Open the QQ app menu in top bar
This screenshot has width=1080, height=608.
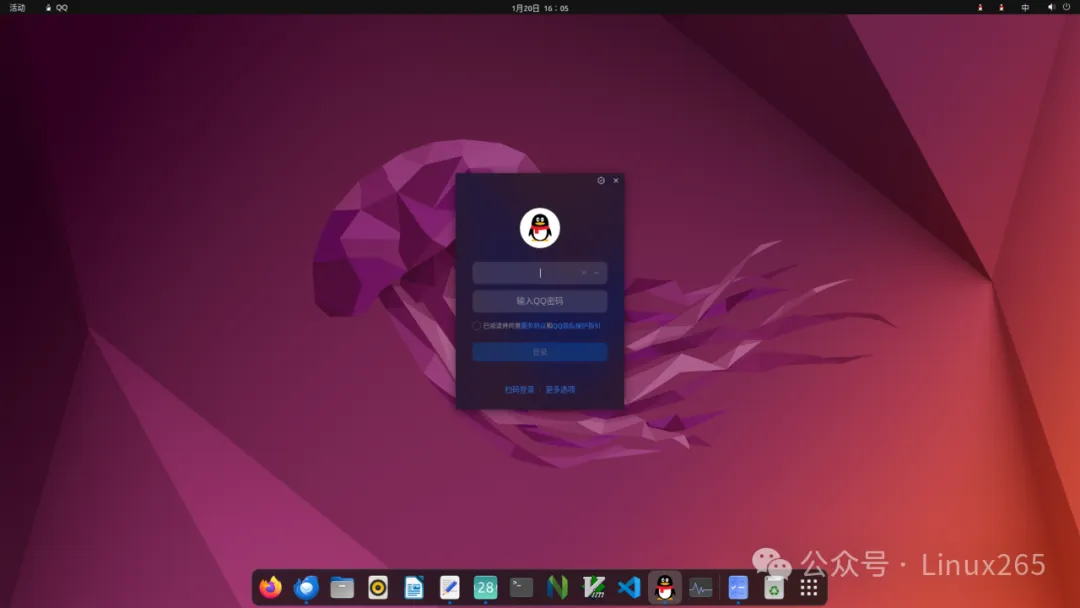56,8
